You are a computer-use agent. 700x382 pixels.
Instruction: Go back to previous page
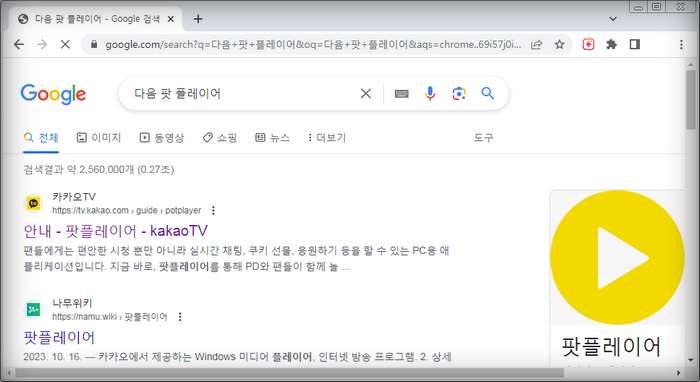coord(19,44)
